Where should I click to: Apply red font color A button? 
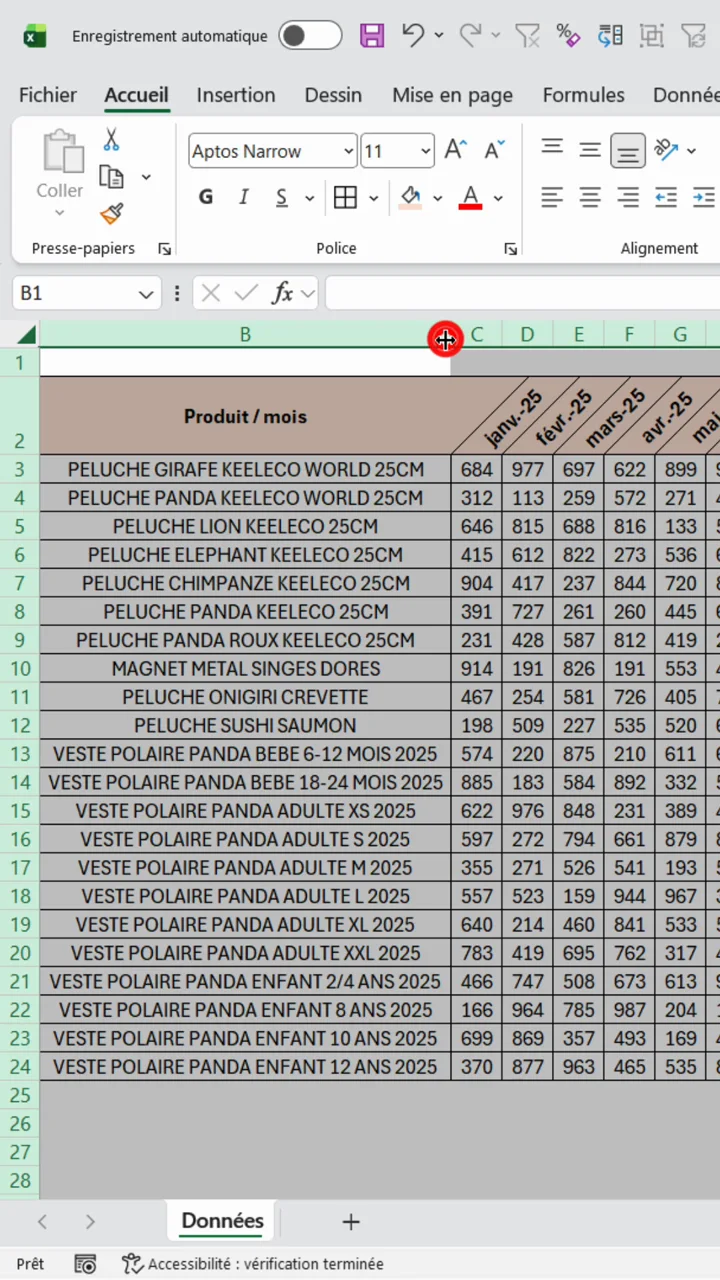coord(470,197)
